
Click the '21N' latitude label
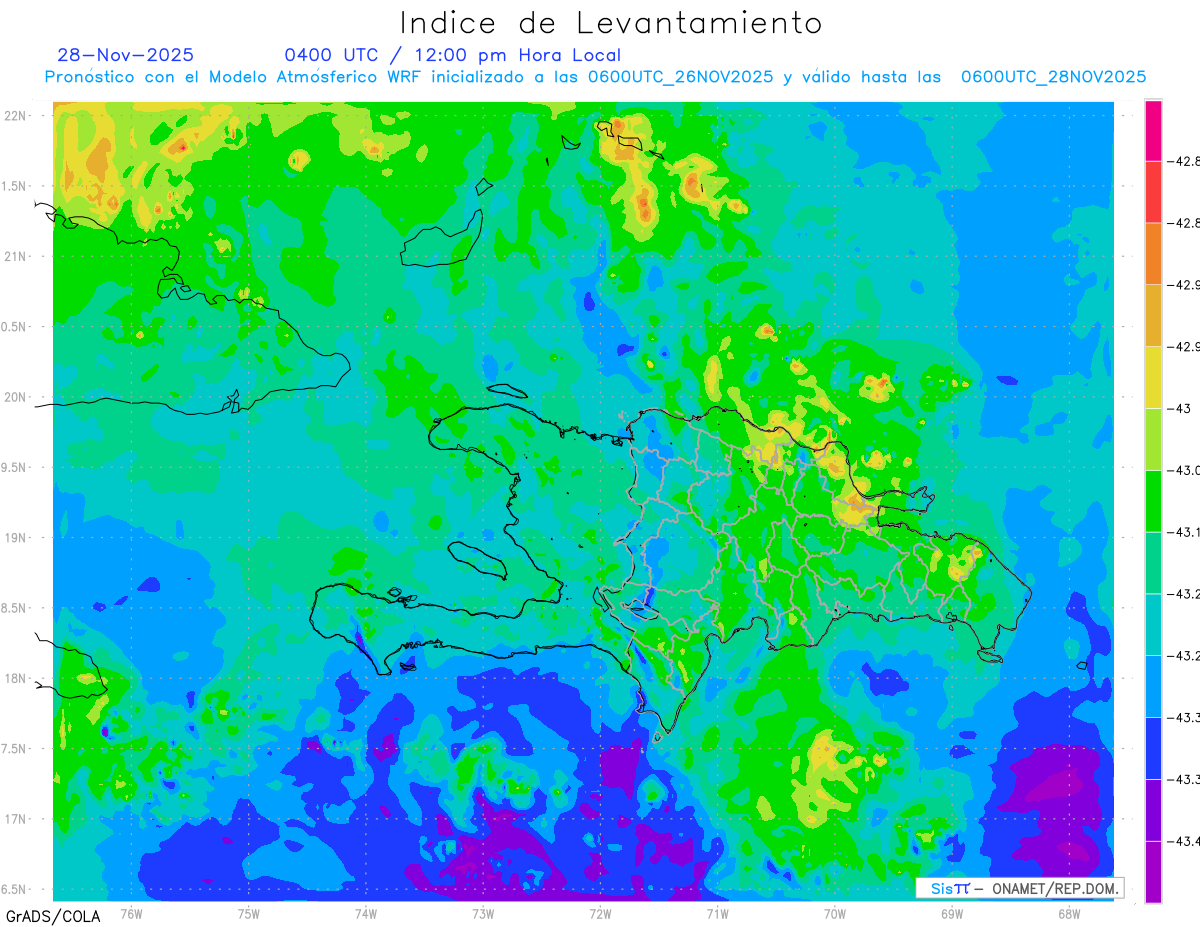[16, 256]
